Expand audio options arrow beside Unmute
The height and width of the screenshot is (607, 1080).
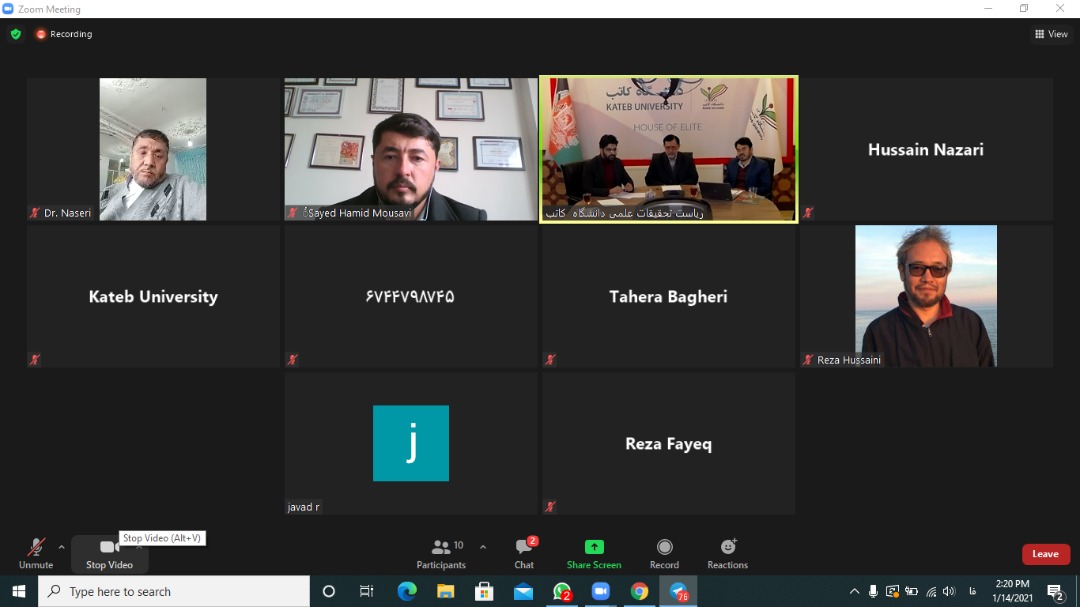(61, 547)
